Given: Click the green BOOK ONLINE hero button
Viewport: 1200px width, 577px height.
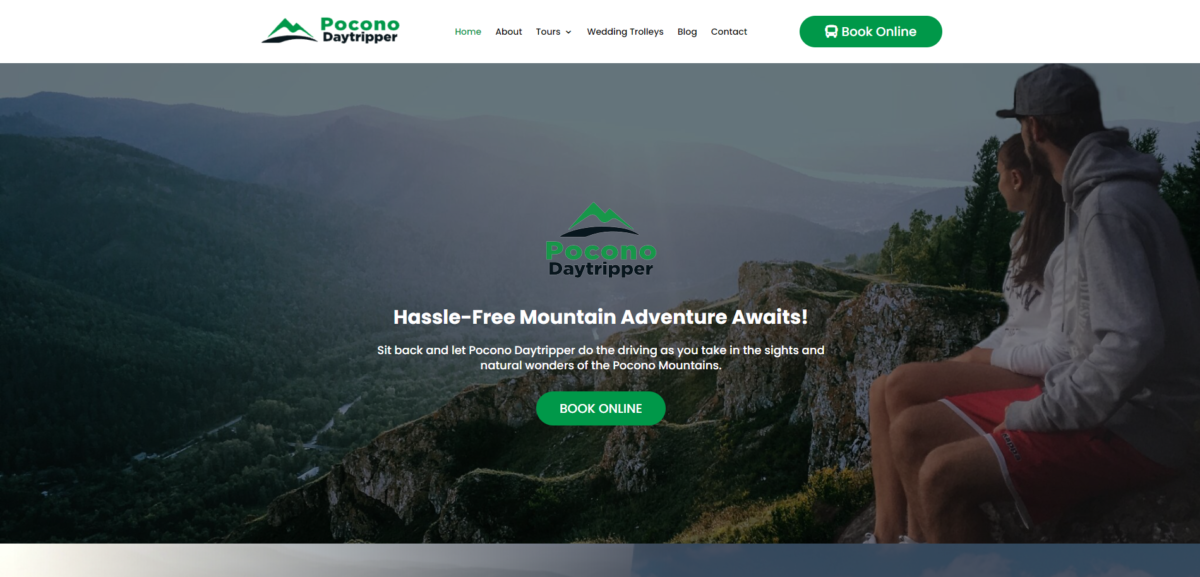Looking at the screenshot, I should (x=601, y=408).
